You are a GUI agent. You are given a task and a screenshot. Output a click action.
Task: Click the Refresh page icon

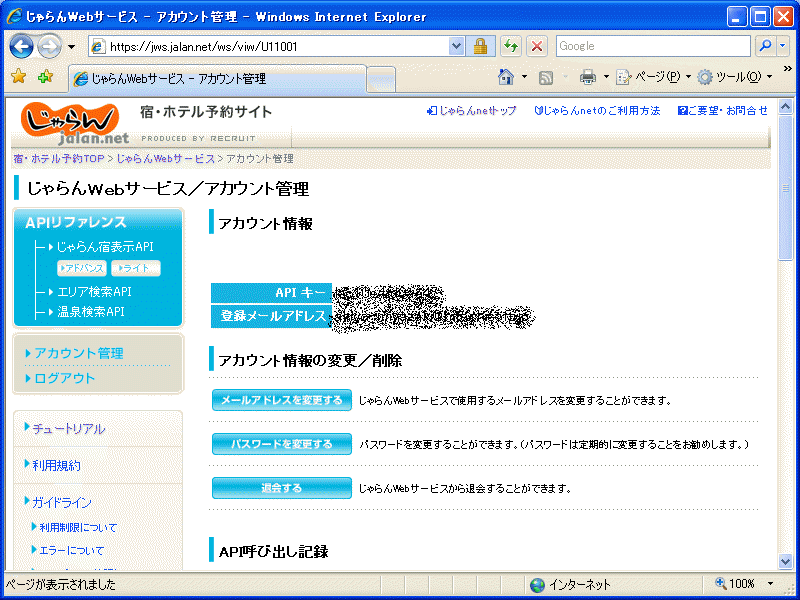point(511,46)
